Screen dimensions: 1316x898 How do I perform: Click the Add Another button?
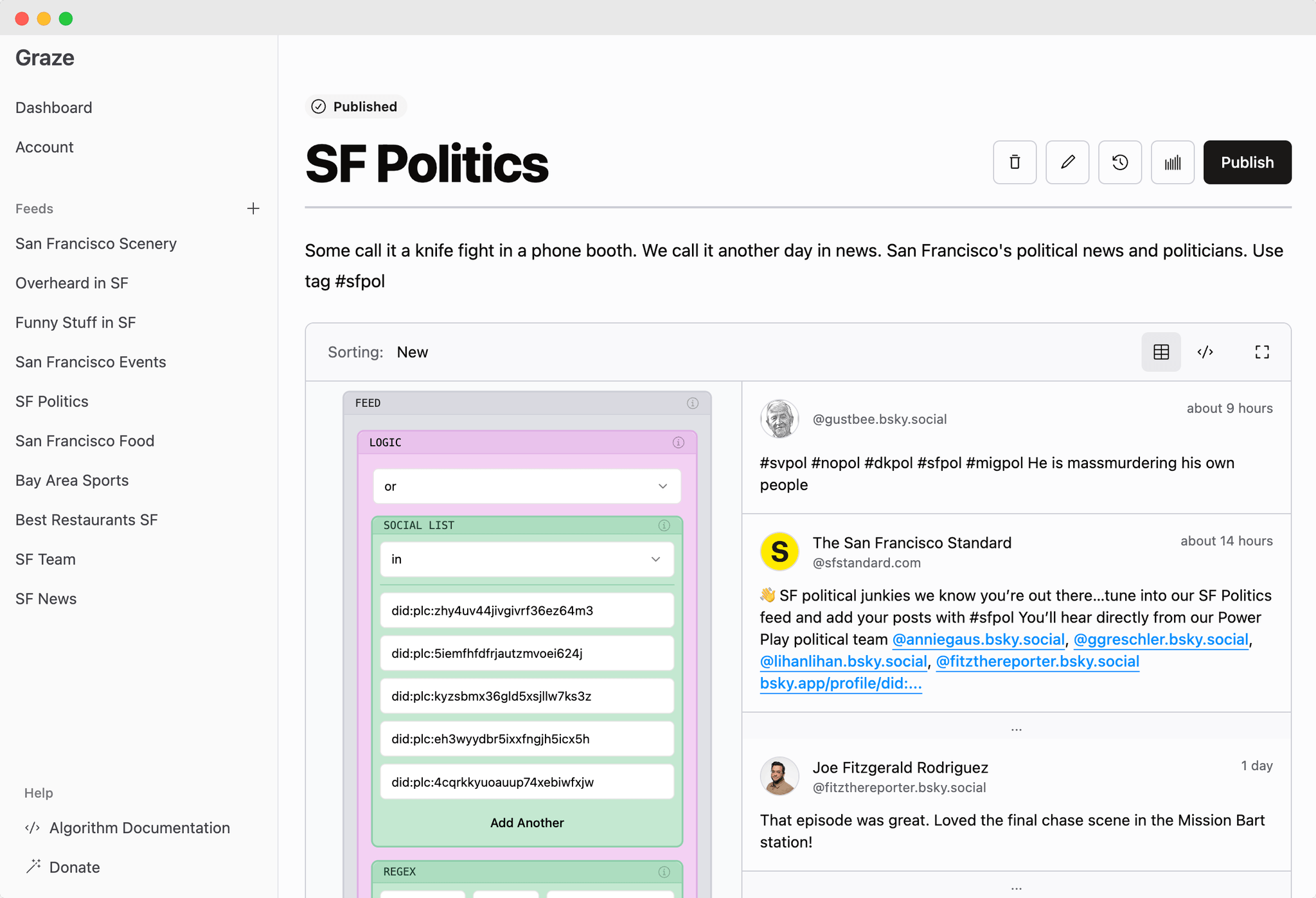tap(526, 823)
